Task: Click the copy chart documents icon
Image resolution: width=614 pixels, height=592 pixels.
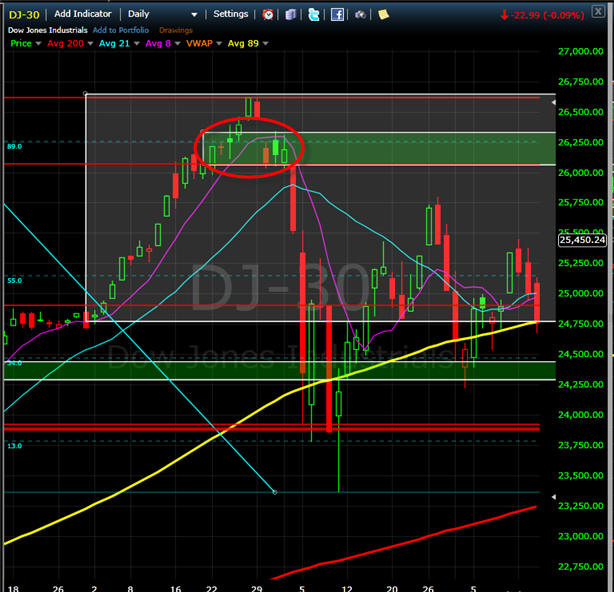Action: tap(290, 15)
